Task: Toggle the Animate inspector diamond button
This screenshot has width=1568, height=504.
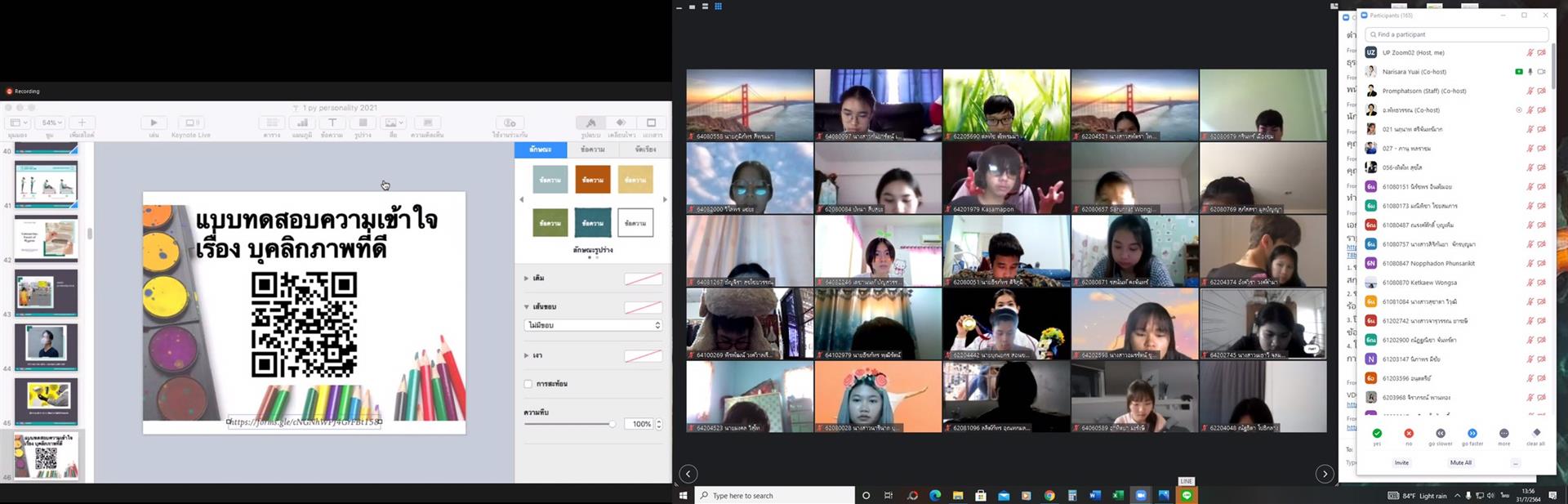Action: tap(621, 123)
